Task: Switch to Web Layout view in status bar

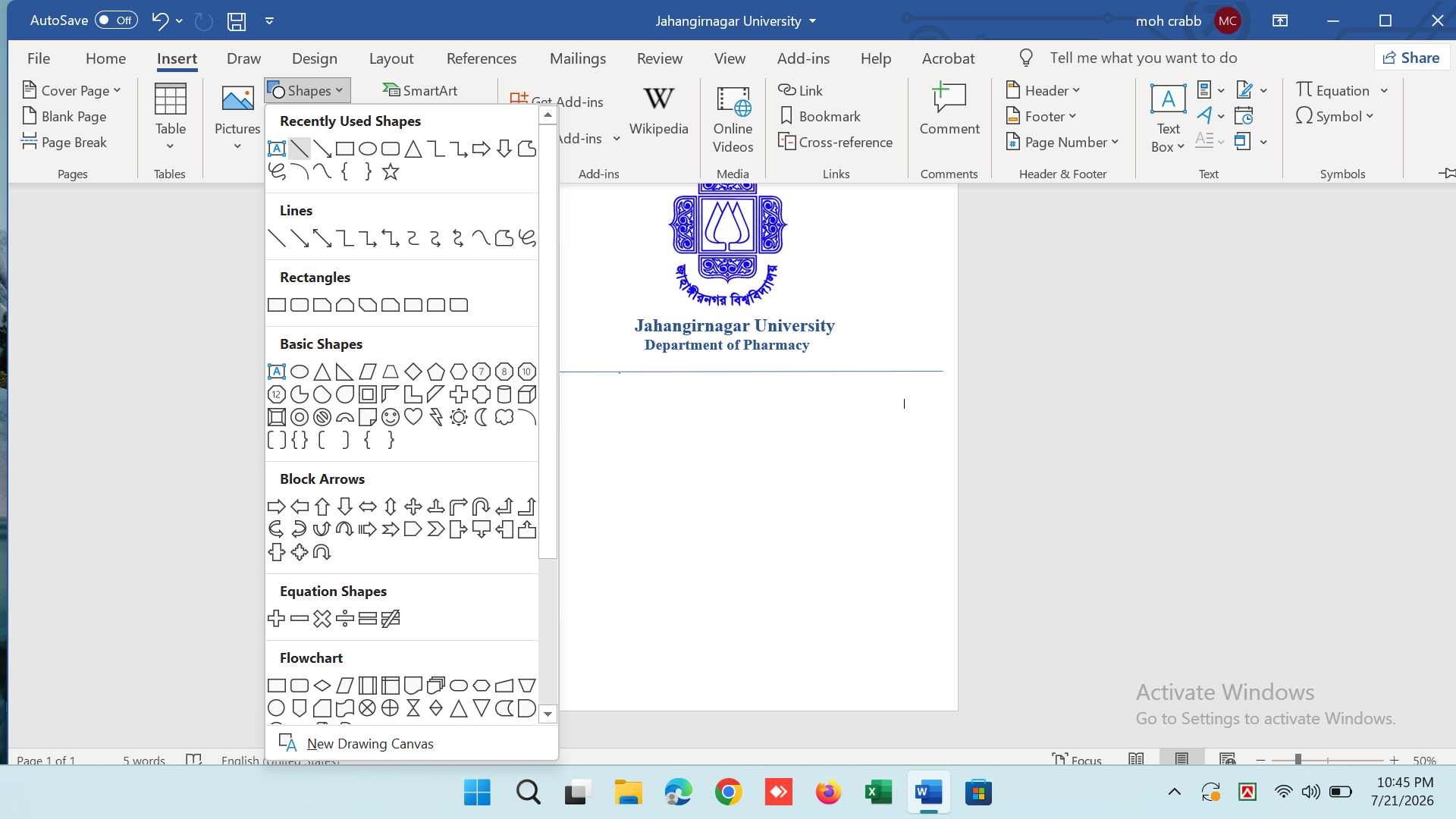Action: point(1228,759)
